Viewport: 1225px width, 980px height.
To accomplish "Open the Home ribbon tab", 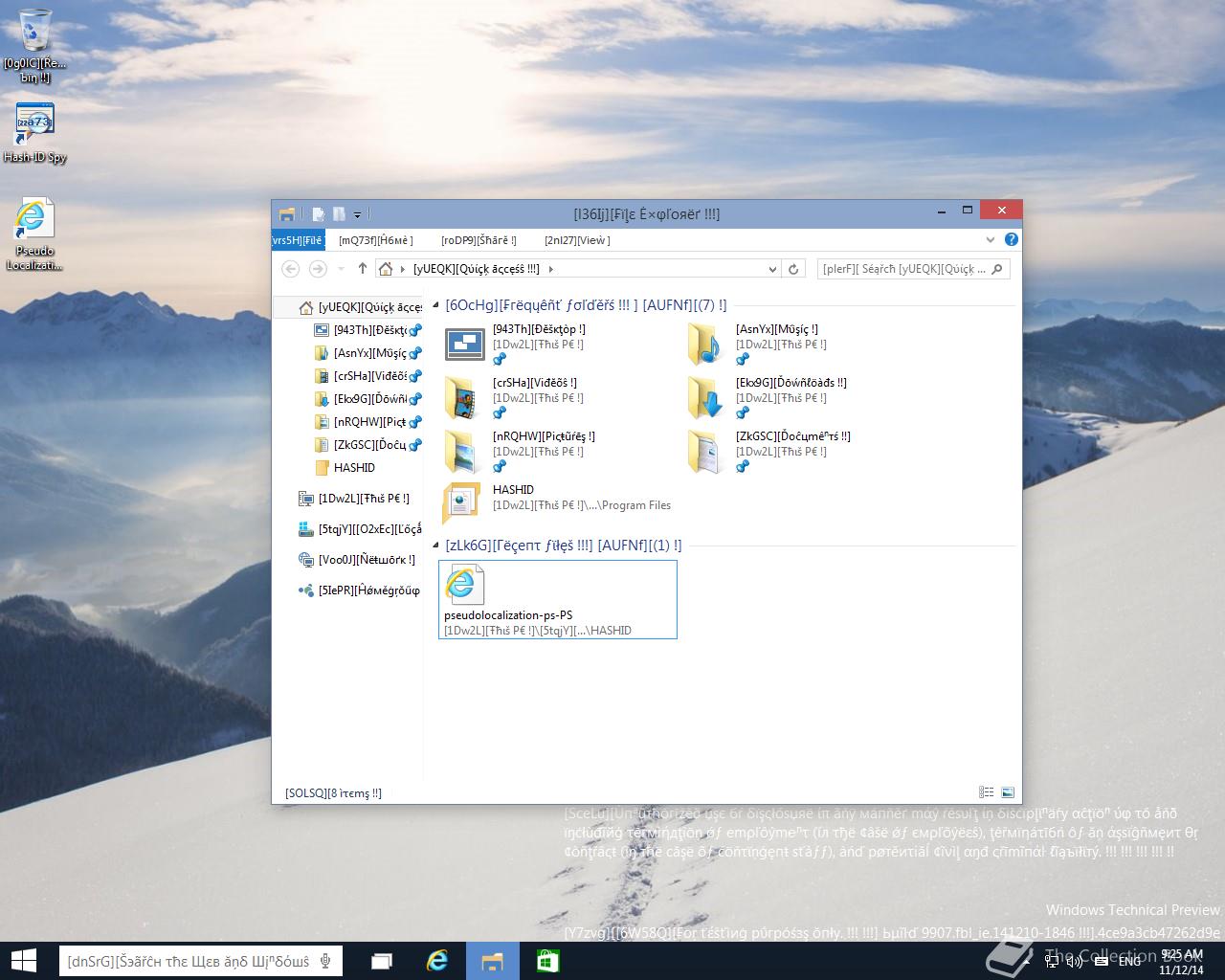I will 376,240.
